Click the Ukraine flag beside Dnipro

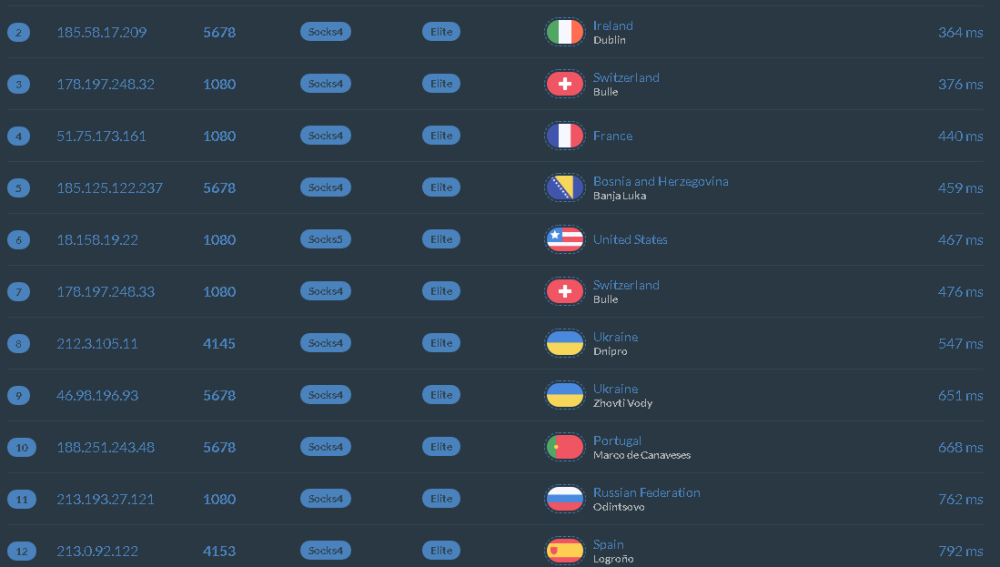coord(565,344)
